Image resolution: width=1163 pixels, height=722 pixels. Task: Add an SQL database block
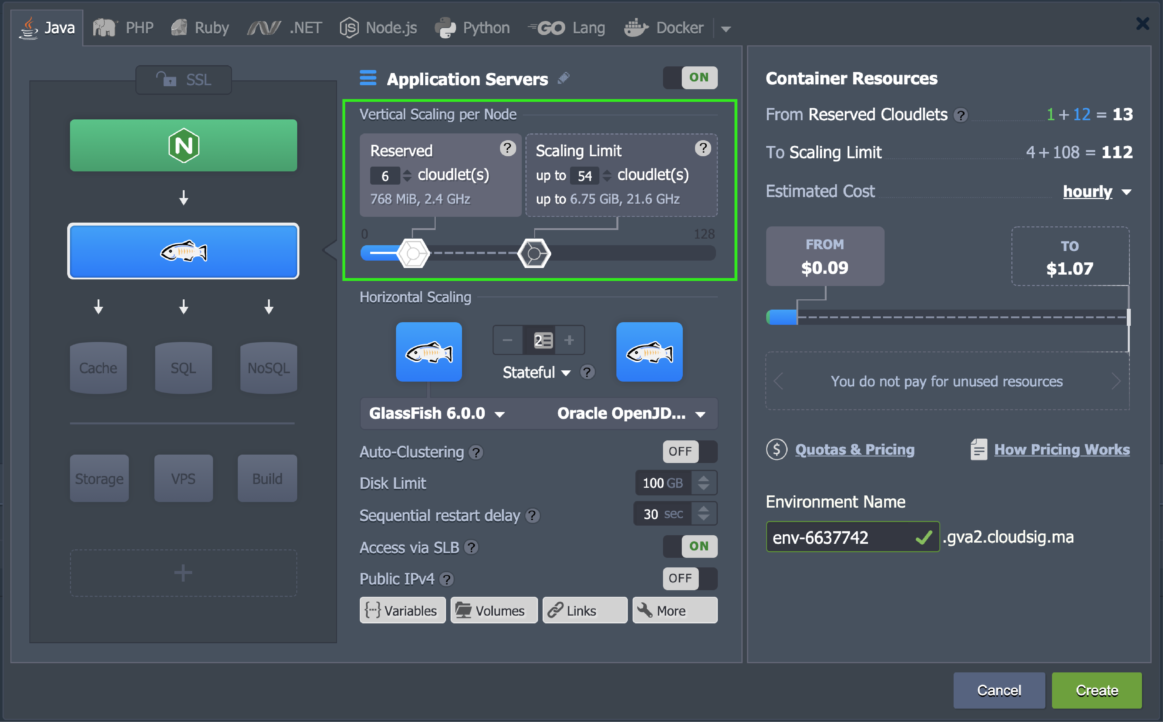pos(183,368)
